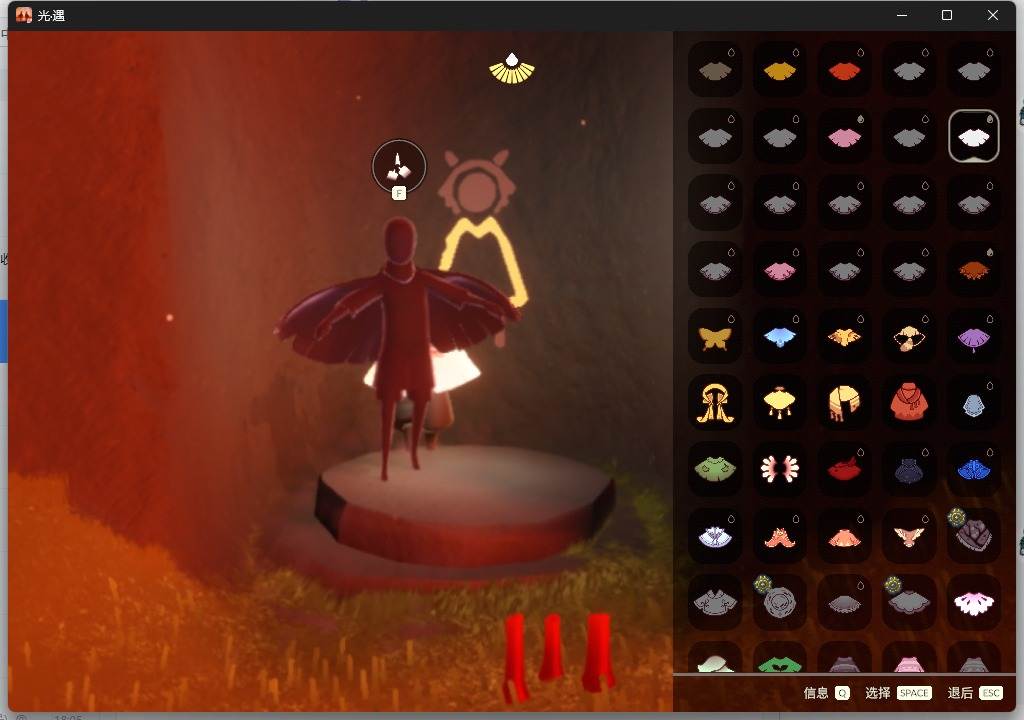
Task: Choose the gray rose-swirl cape with badge
Action: (x=780, y=602)
